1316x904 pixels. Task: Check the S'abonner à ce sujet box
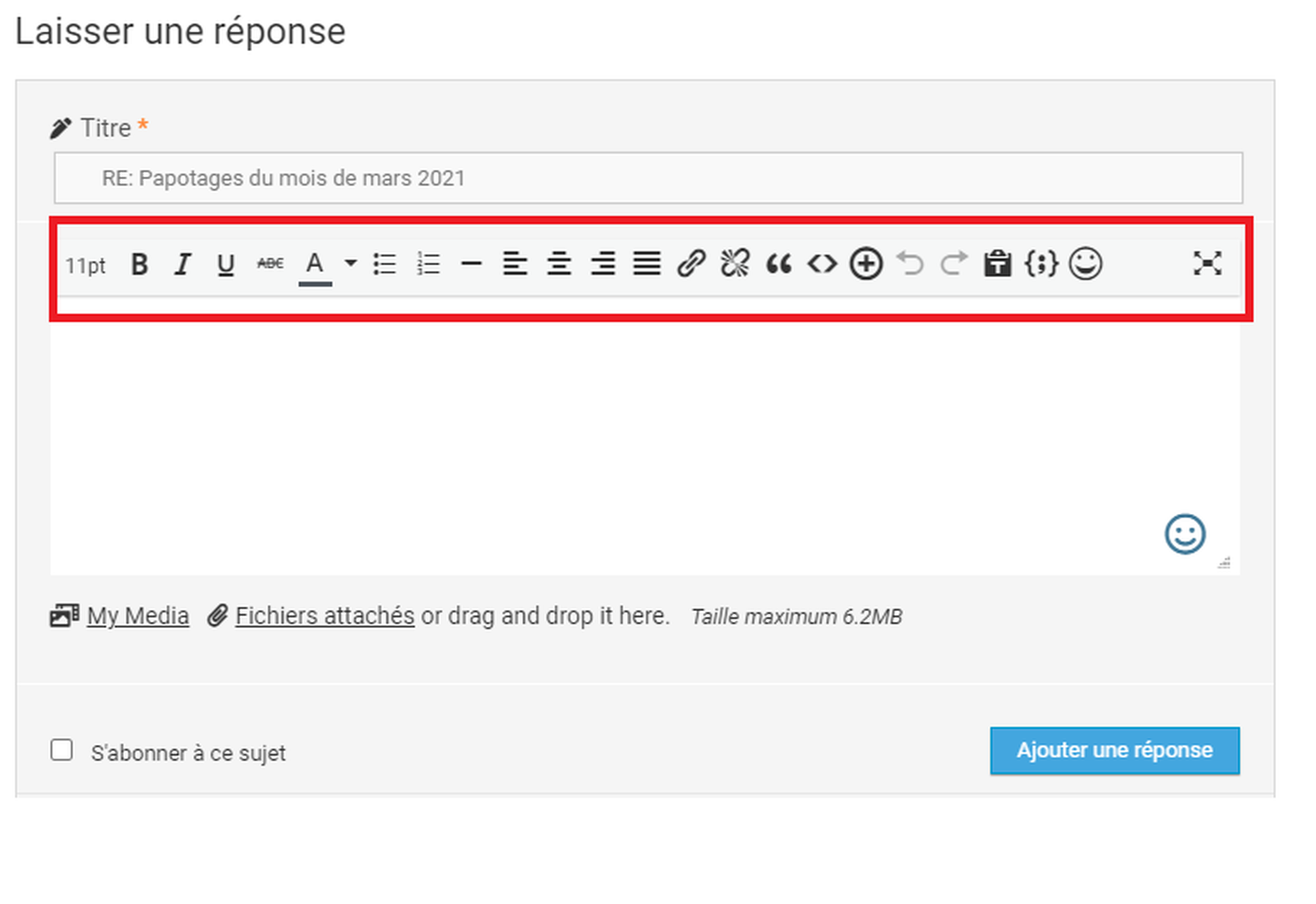(x=62, y=750)
